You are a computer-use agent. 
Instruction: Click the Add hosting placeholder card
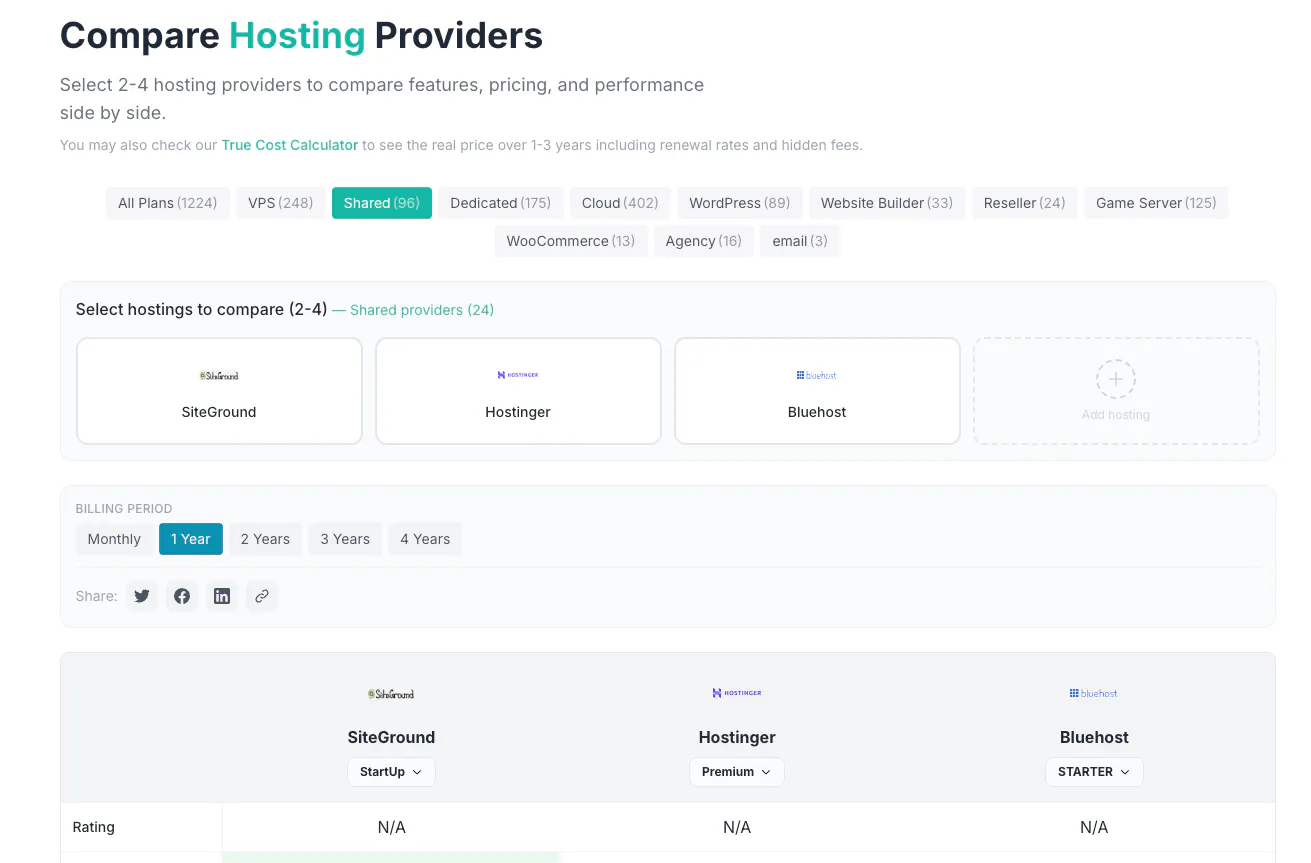click(x=1116, y=391)
